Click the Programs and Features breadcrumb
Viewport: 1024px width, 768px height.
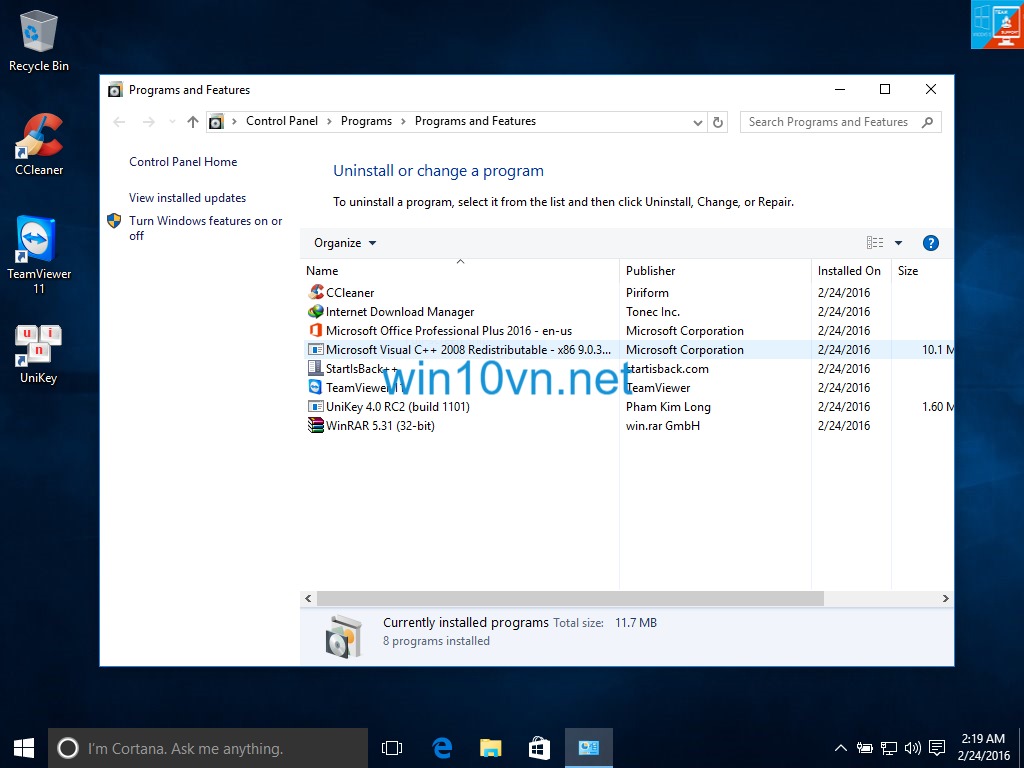click(x=475, y=121)
